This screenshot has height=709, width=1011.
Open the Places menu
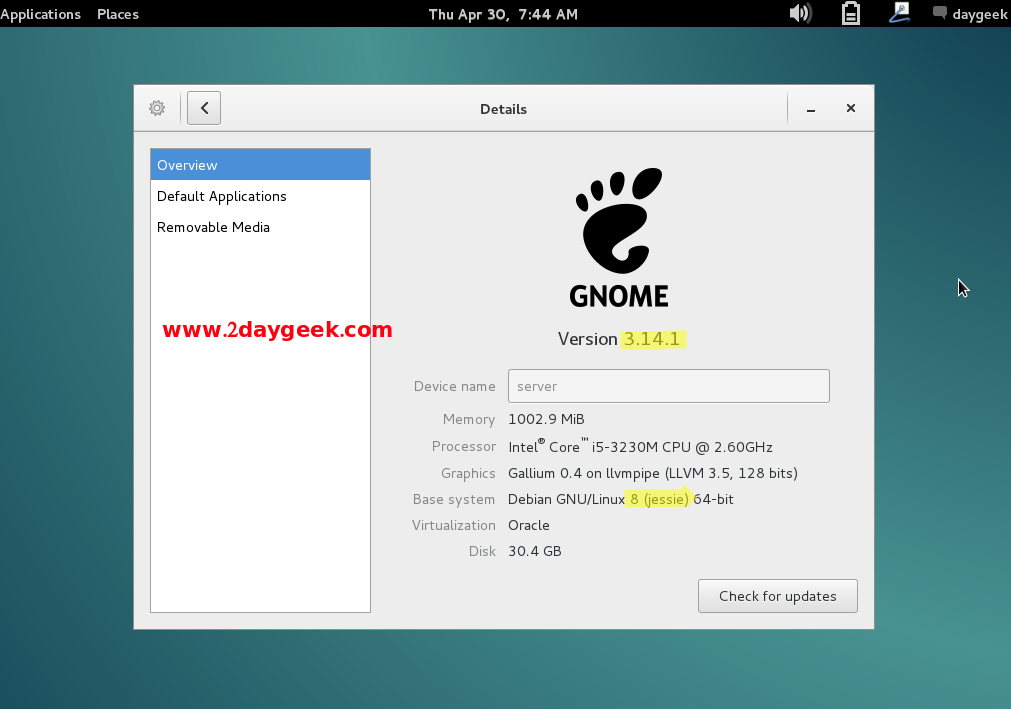coord(118,14)
